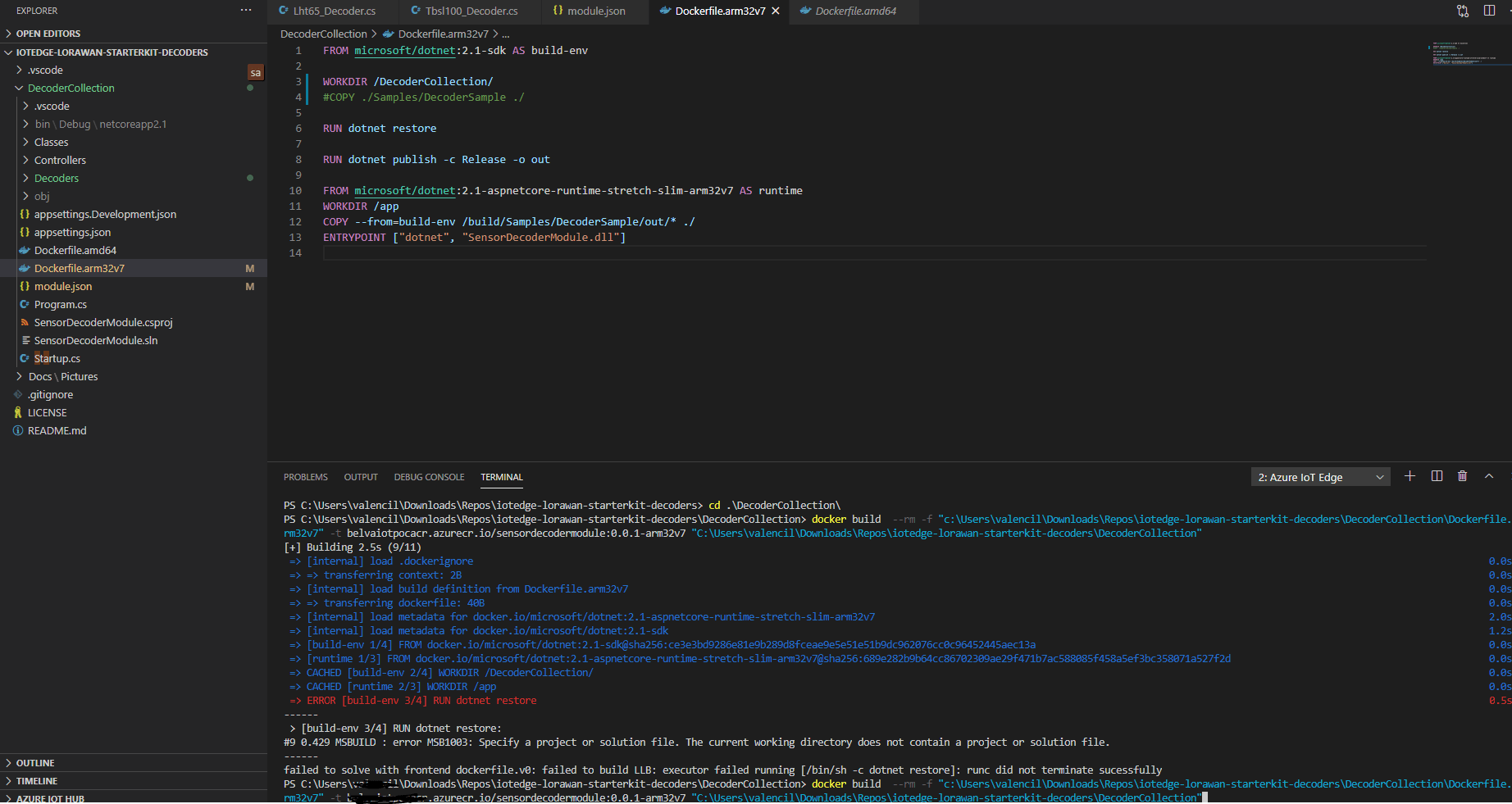
Task: Follow microsoft/dotnet link on line 10
Action: (x=405, y=190)
